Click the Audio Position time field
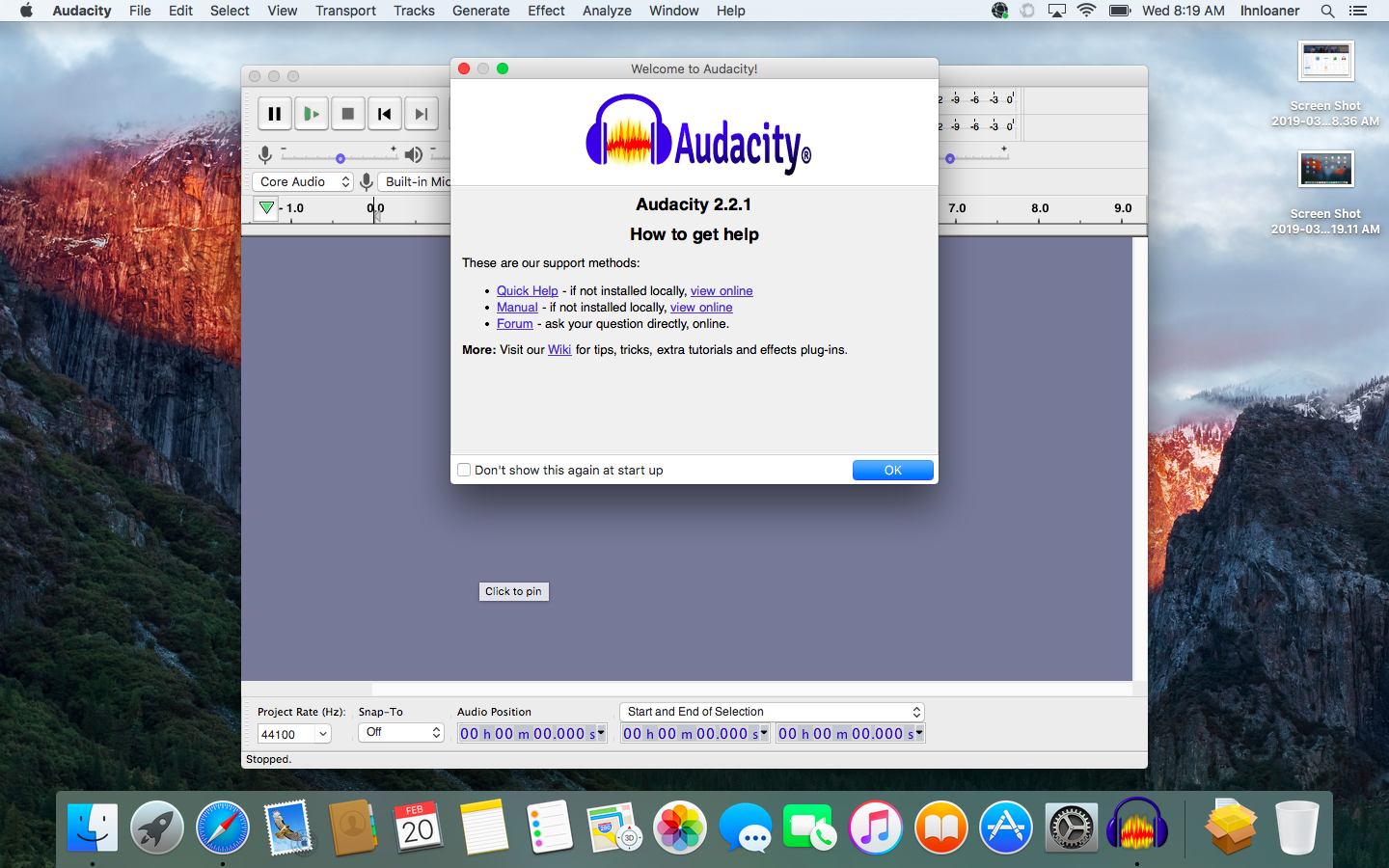This screenshot has width=1389, height=868. (x=531, y=734)
